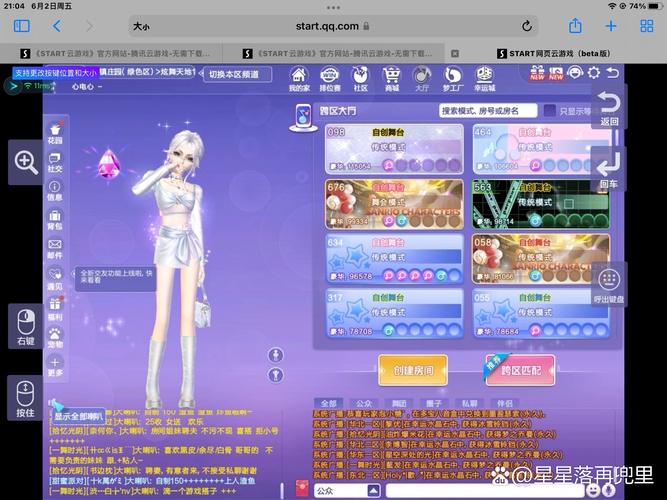Open 背包 backpack sidebar icon
The height and width of the screenshot is (500, 667).
55,220
